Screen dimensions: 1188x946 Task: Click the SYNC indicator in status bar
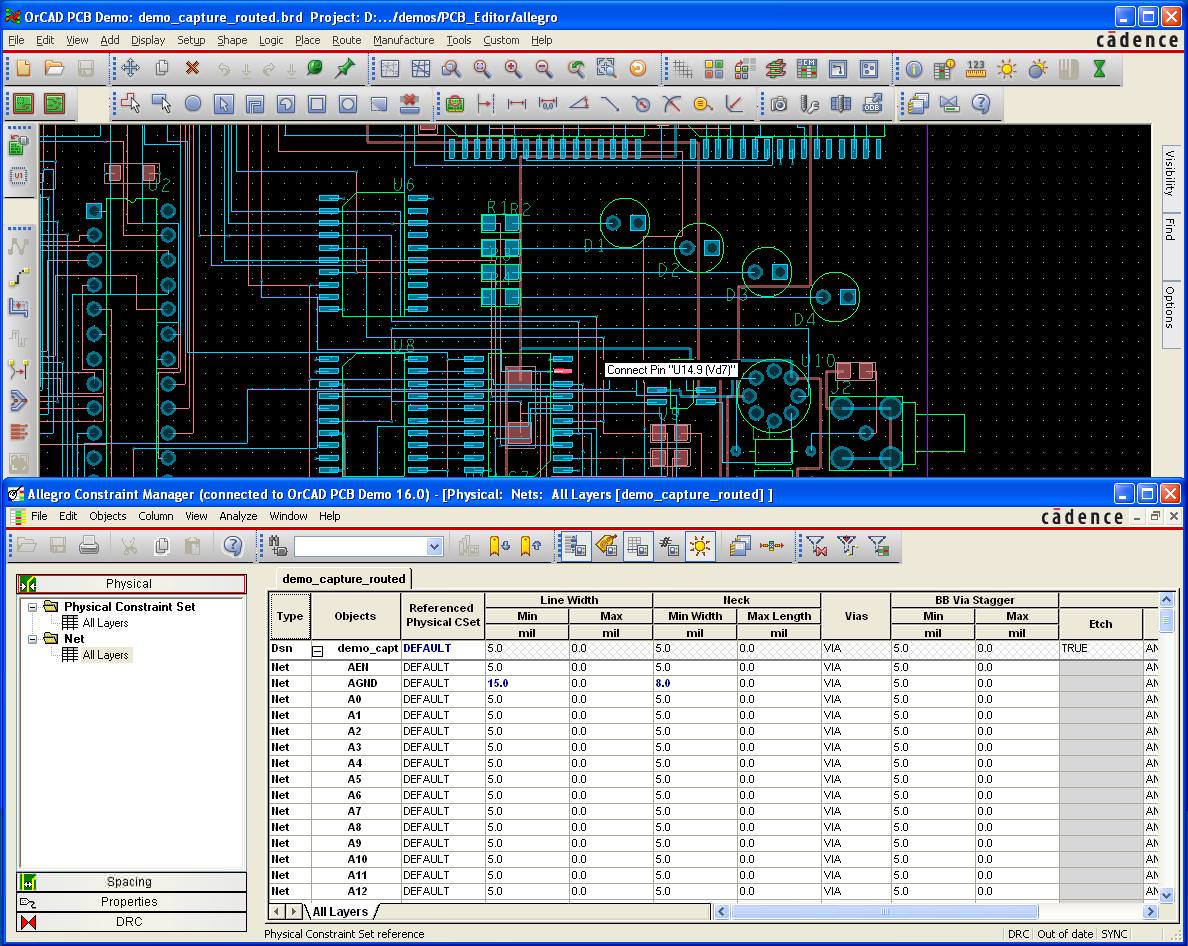click(x=1114, y=934)
